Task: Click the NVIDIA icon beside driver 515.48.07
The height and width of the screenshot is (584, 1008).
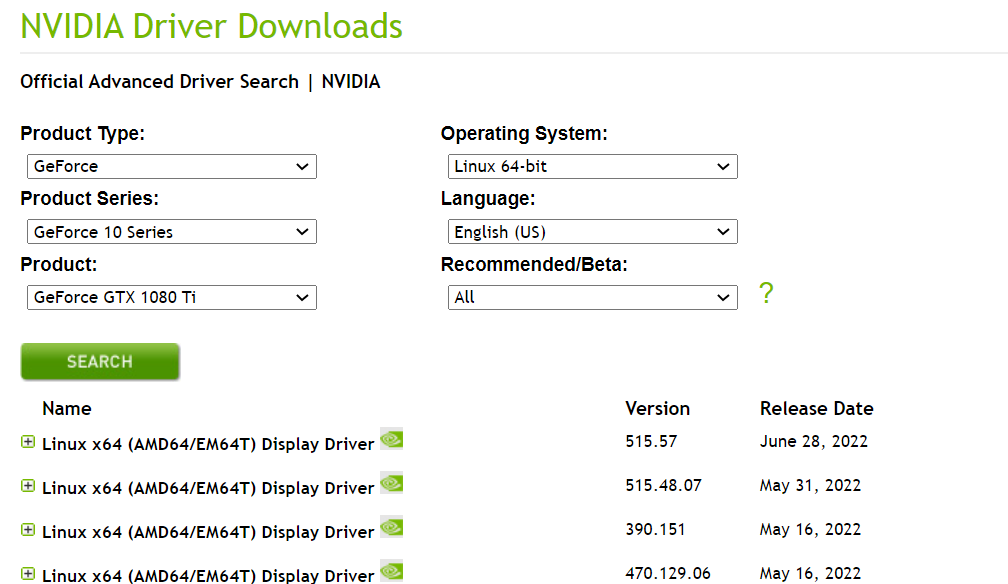Action: pyautogui.click(x=392, y=483)
